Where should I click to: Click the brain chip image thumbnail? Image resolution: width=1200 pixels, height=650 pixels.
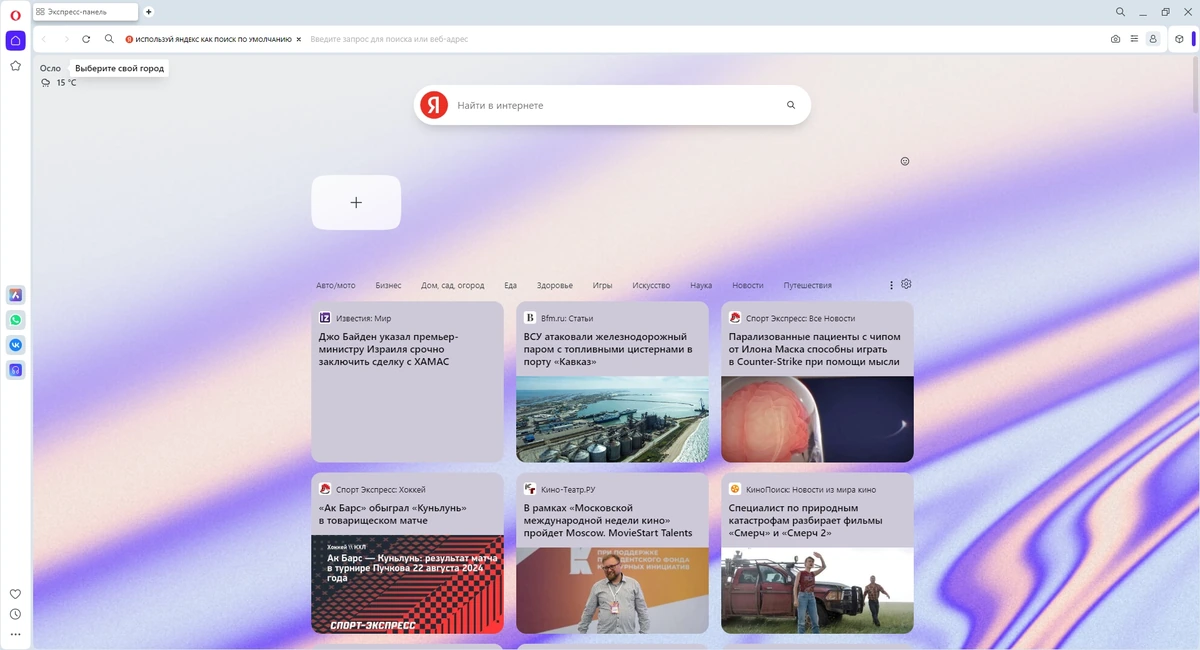[x=817, y=419]
